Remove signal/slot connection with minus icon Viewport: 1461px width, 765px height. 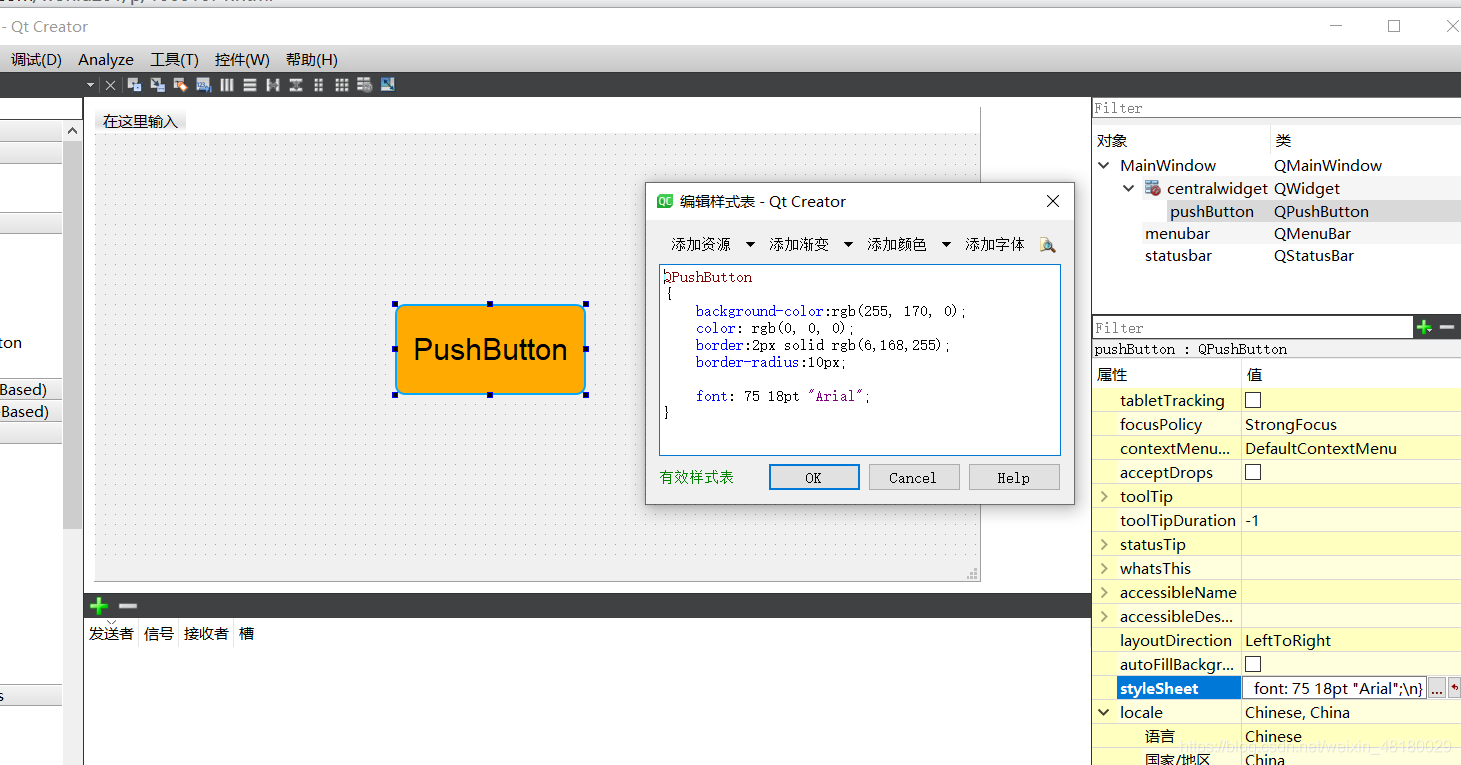(x=128, y=606)
